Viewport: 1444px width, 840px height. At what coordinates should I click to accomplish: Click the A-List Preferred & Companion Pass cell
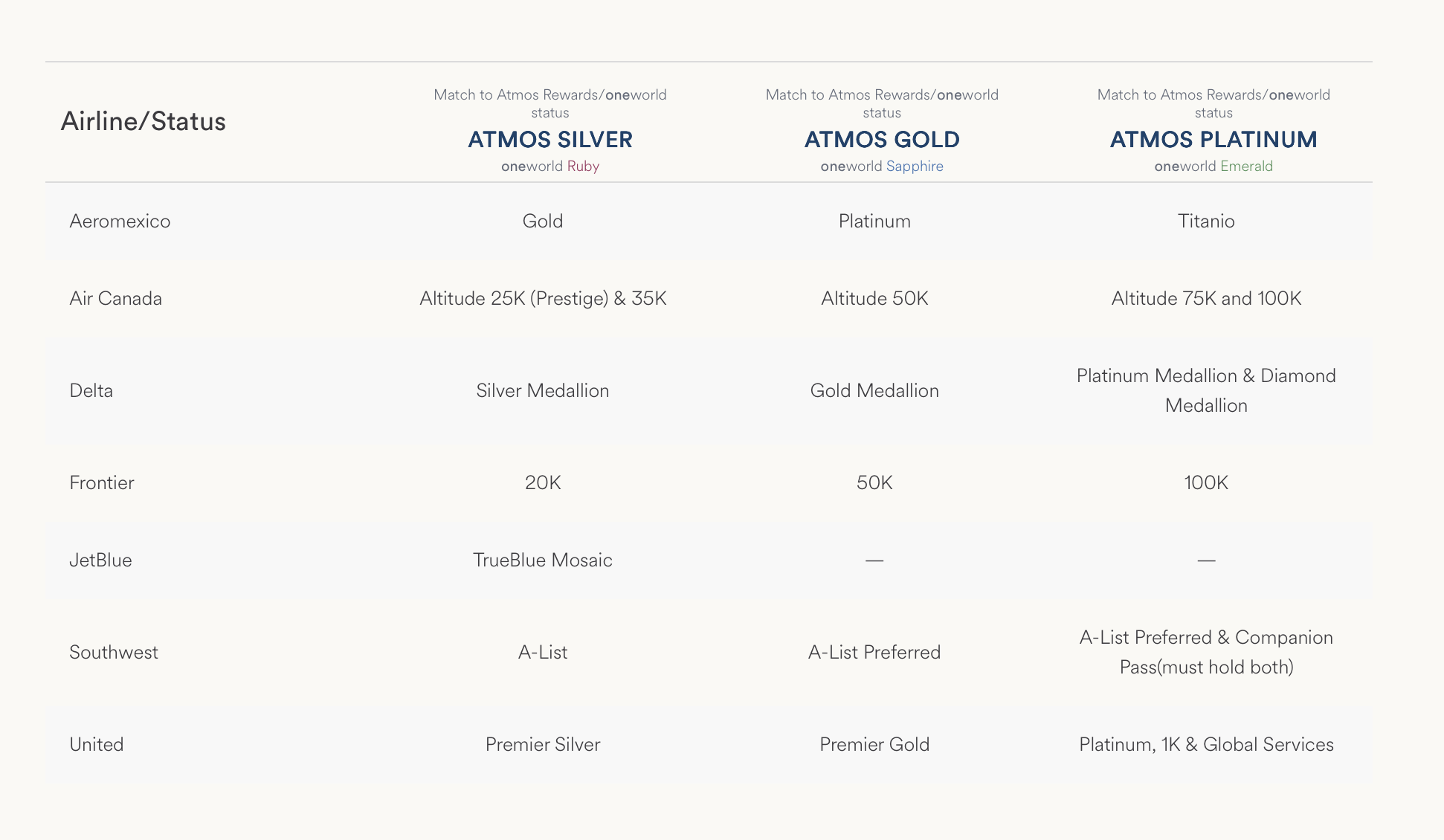coord(1205,652)
